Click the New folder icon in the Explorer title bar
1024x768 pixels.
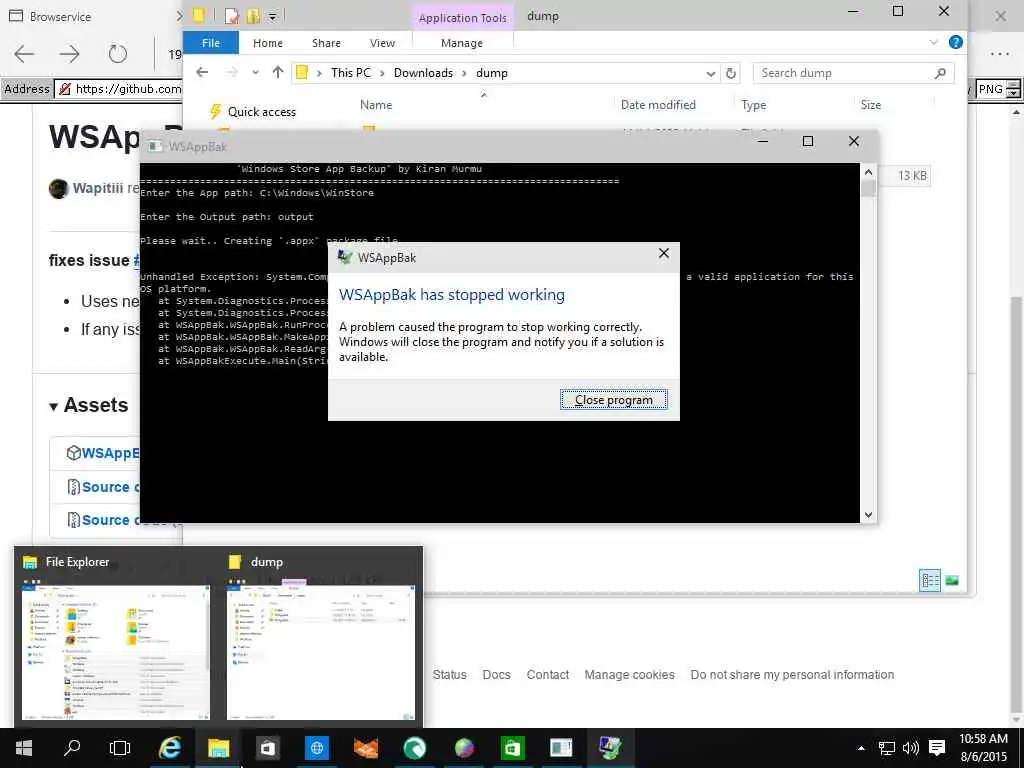coord(253,16)
